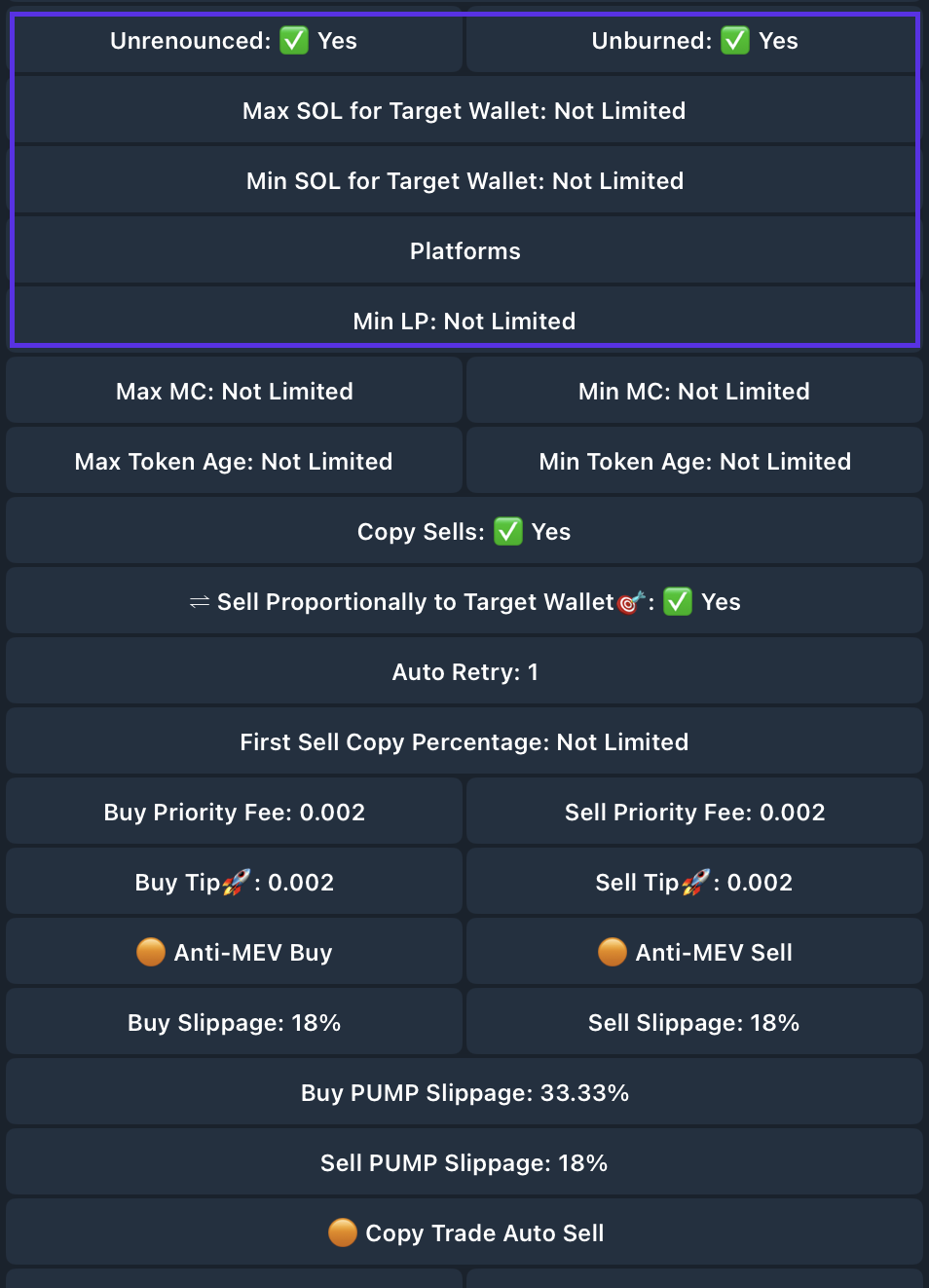Edit the Max MC limit
Screen dimensions: 929x1288
click(x=234, y=392)
